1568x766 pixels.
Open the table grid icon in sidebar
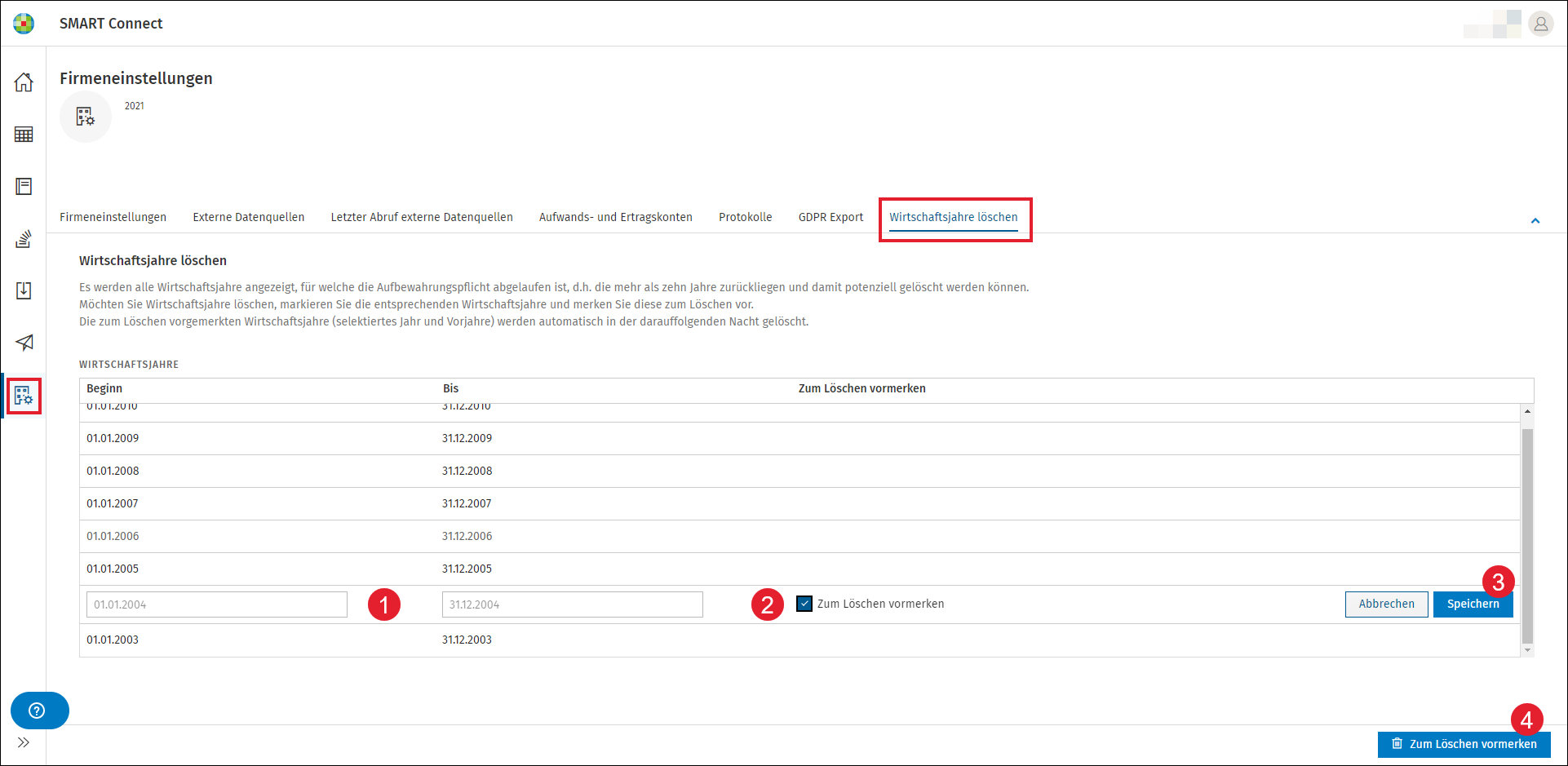pos(24,135)
